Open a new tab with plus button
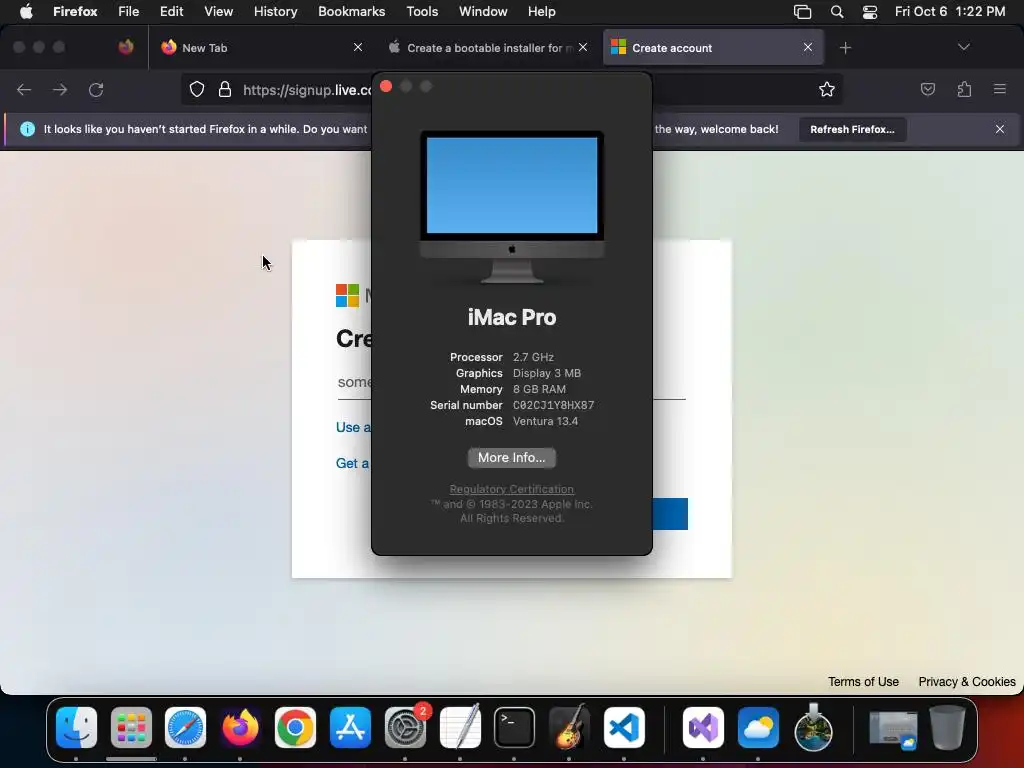This screenshot has width=1024, height=768. [x=846, y=48]
